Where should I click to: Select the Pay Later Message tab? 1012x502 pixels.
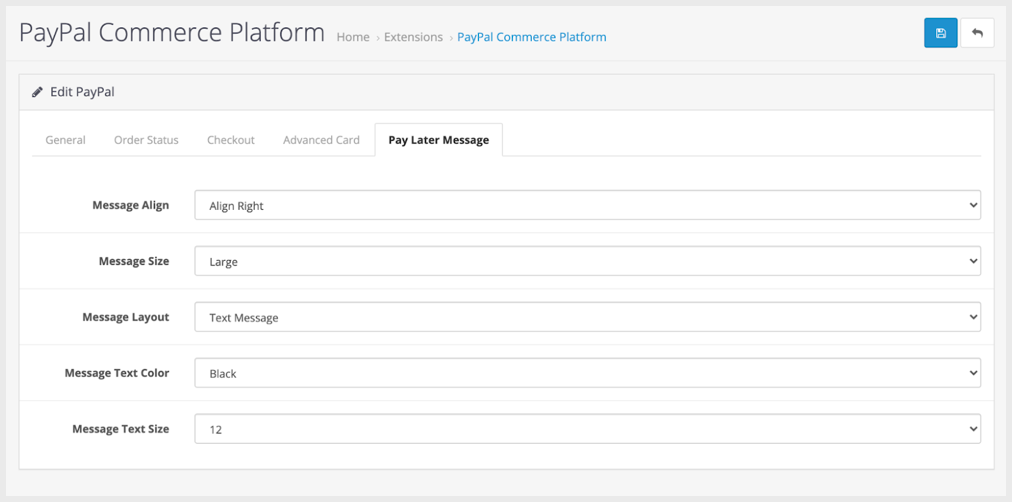pos(438,140)
